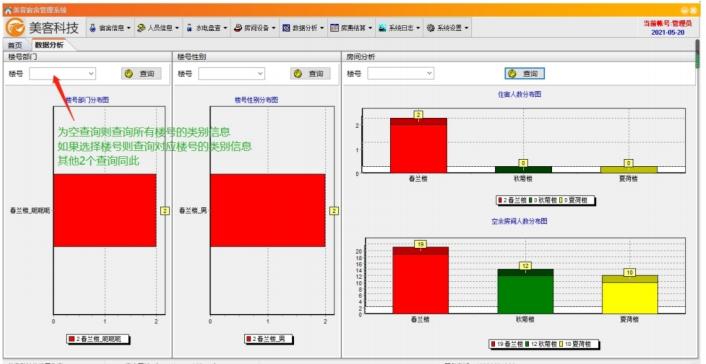Click the '2 春兰楼_男' legend under 楼号性别分布图
The image size is (706, 364).
click(x=269, y=339)
